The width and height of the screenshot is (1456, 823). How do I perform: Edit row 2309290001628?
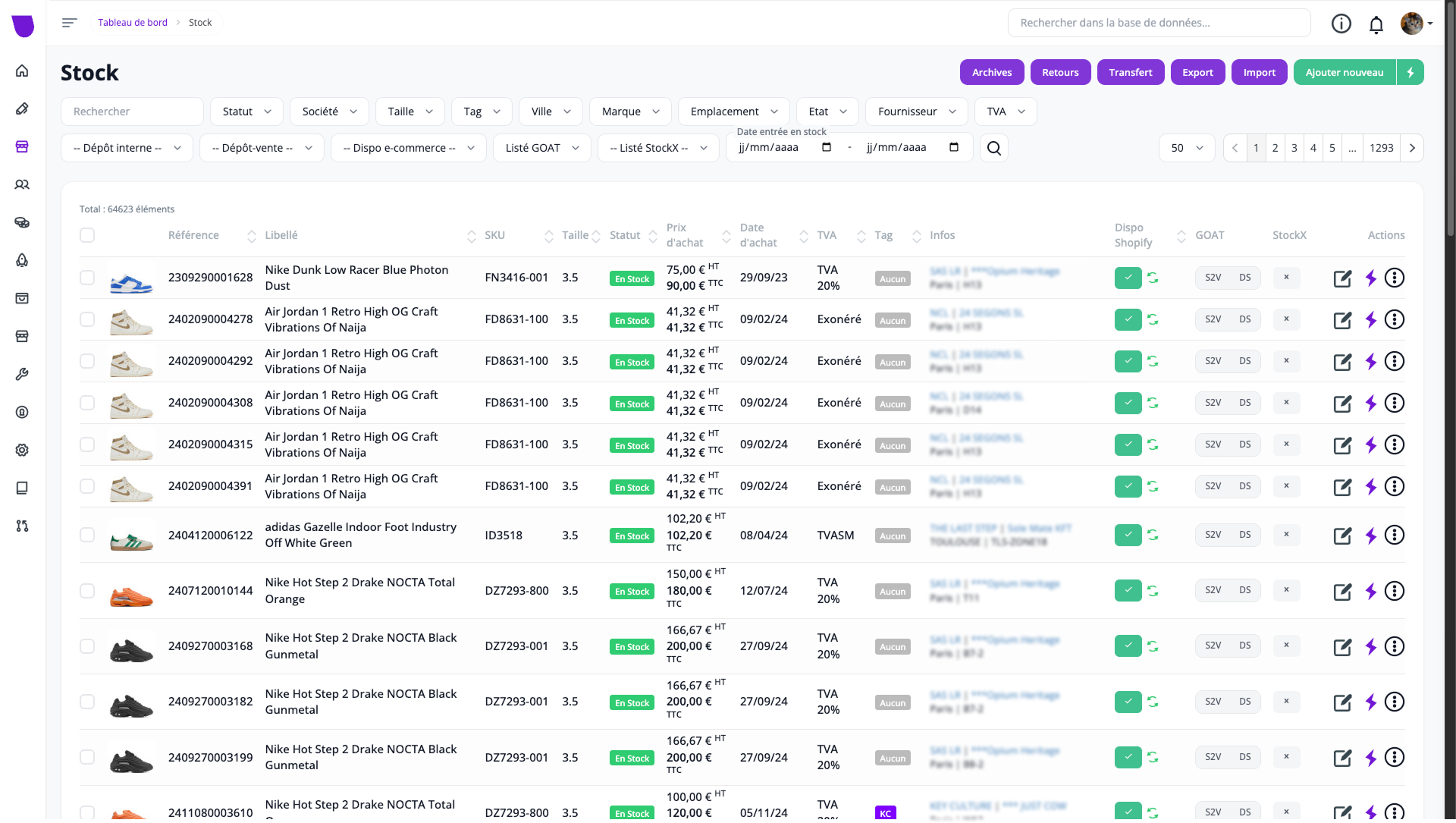click(x=1342, y=278)
